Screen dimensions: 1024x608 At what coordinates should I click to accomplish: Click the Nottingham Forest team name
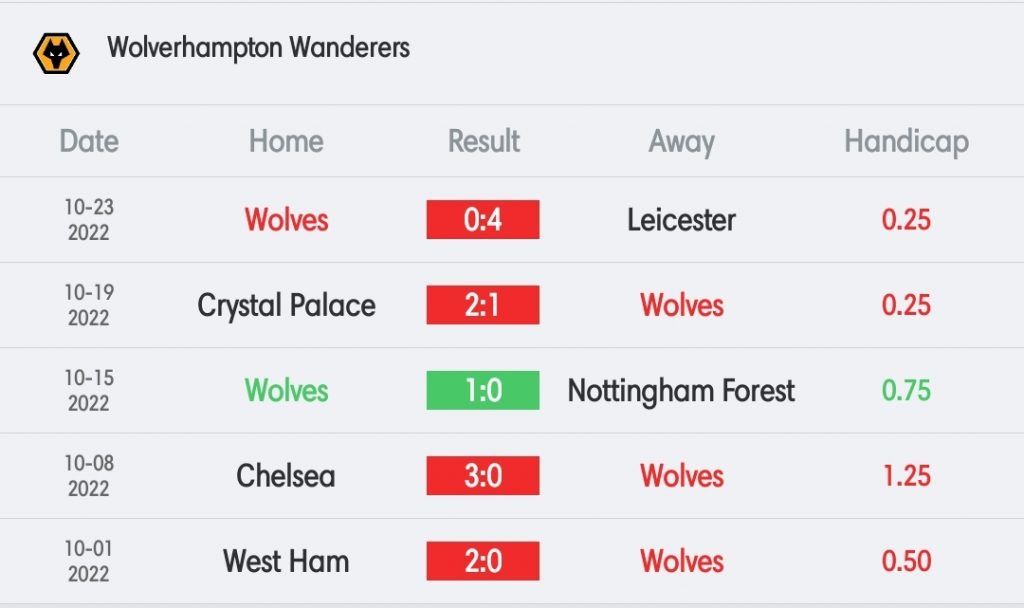point(682,391)
